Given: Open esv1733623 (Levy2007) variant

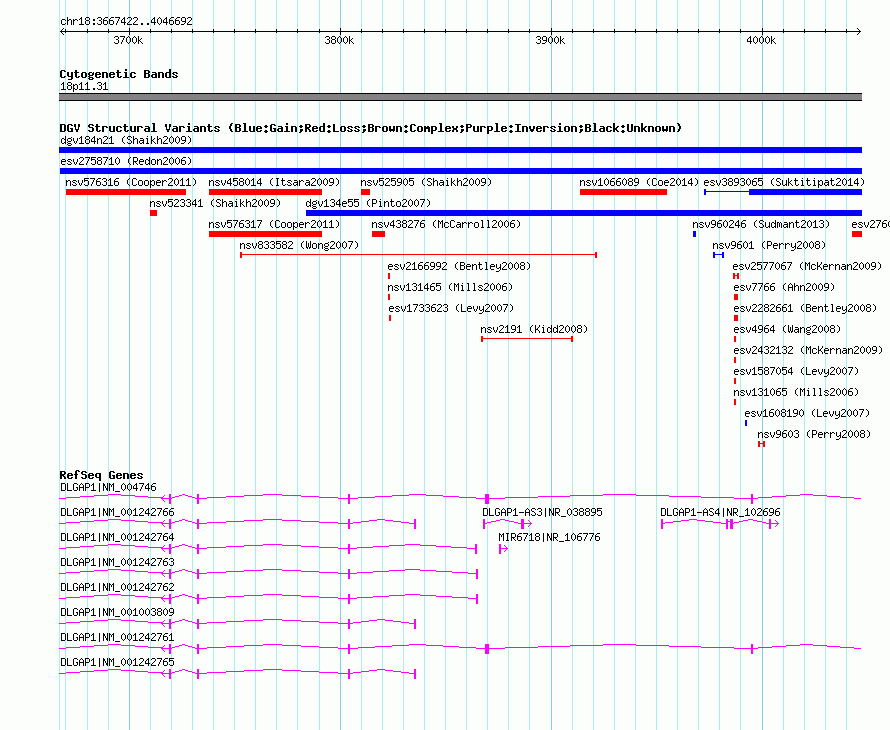Looking at the screenshot, I should coord(451,308).
